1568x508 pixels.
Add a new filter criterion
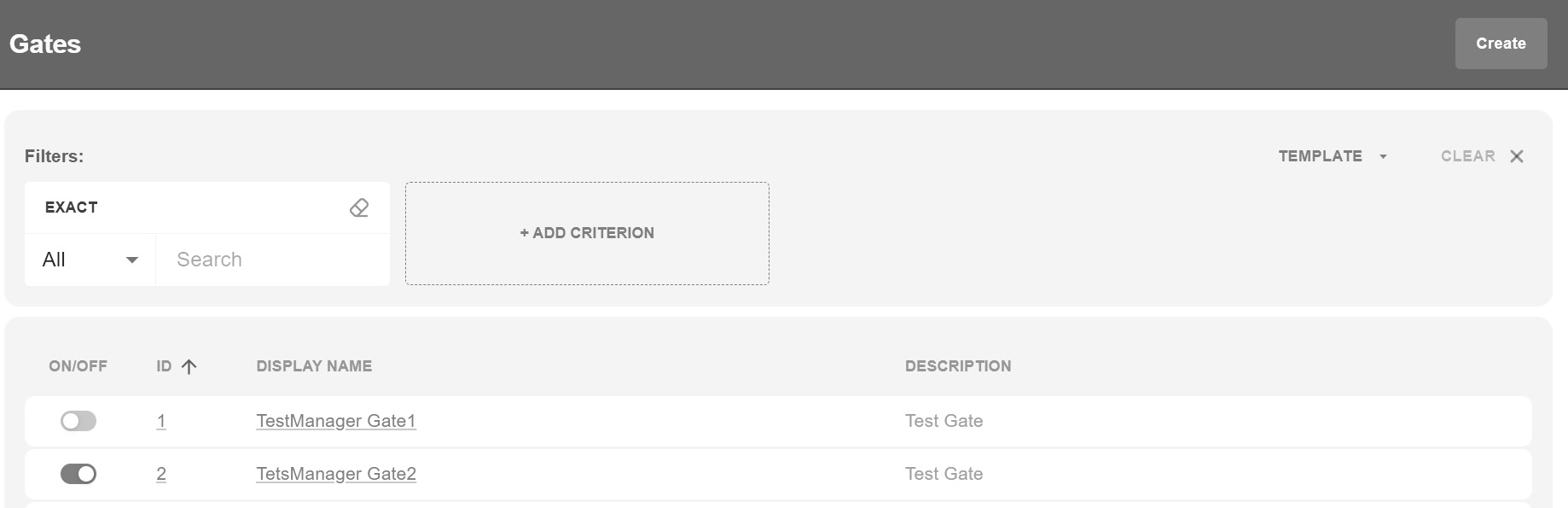click(x=587, y=233)
